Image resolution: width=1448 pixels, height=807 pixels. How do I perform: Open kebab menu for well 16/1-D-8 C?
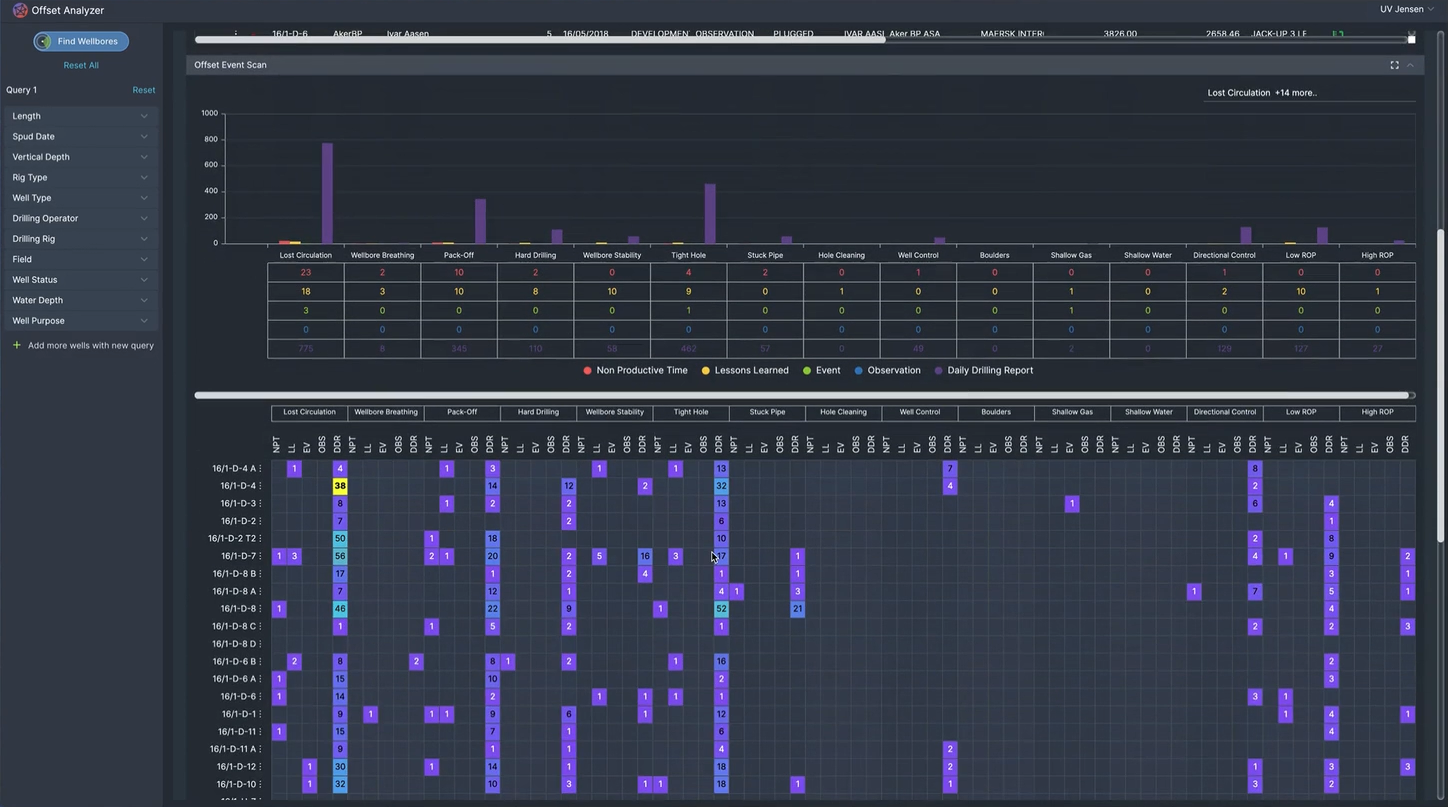pos(261,626)
